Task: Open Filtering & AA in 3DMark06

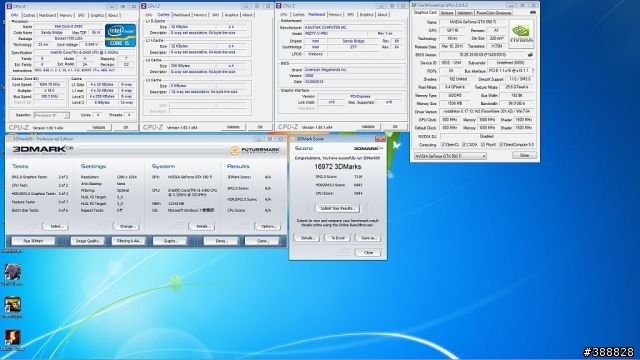Action: 129,241
